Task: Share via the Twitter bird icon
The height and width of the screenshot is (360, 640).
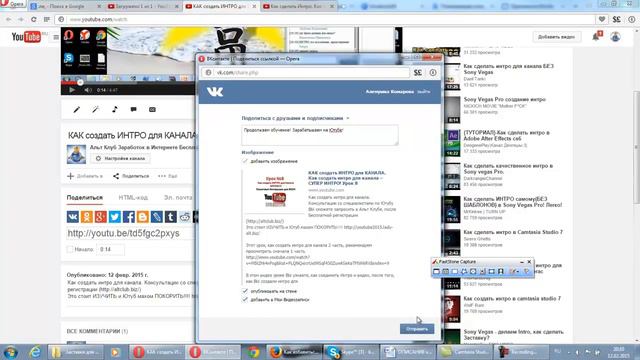Action: pyautogui.click(x=115, y=216)
